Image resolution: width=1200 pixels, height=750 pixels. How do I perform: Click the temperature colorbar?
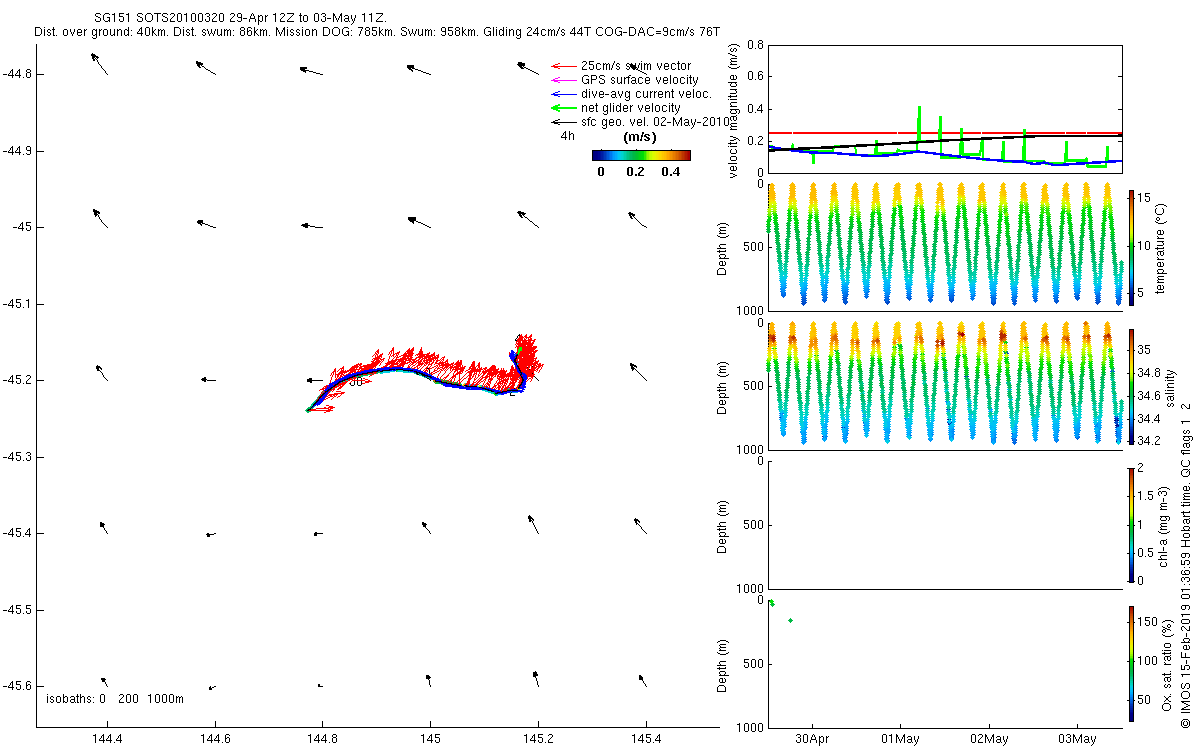coord(1131,247)
